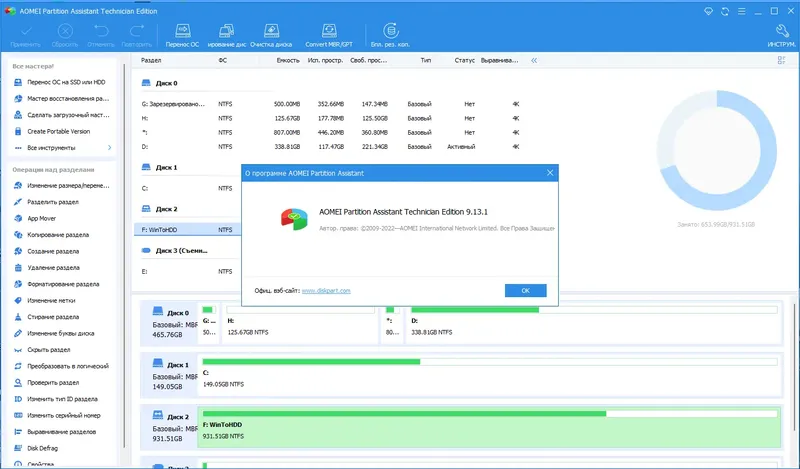Select the G: Зарезервировано partition row
Image resolution: width=800 pixels, height=469 pixels.
coord(332,104)
